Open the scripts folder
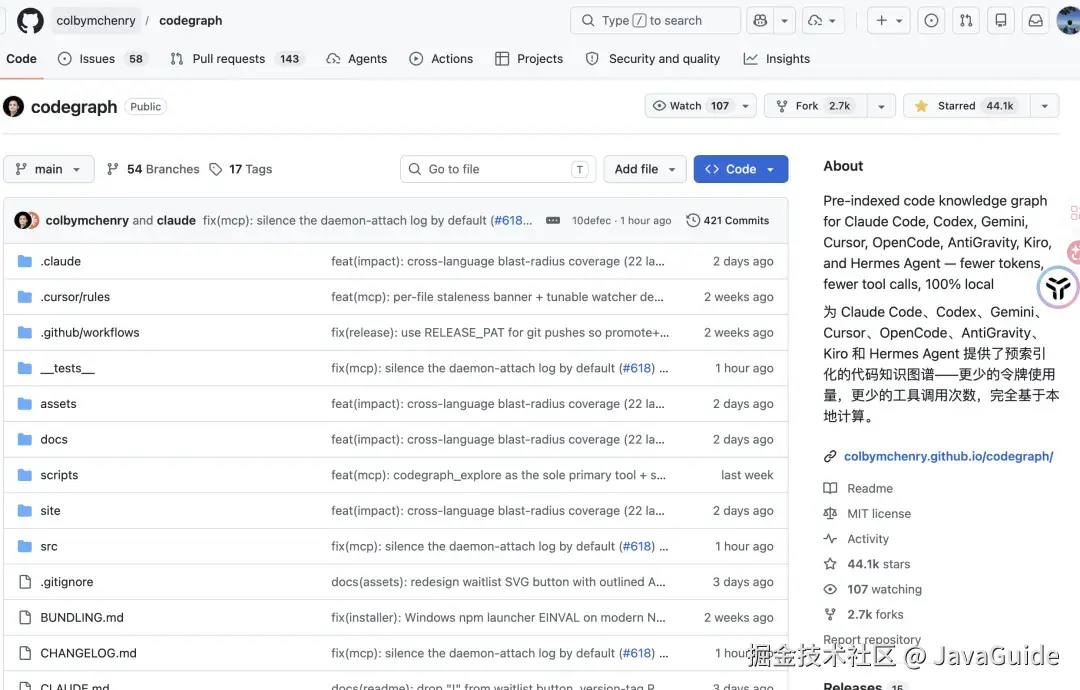The height and width of the screenshot is (690, 1080). [59, 475]
